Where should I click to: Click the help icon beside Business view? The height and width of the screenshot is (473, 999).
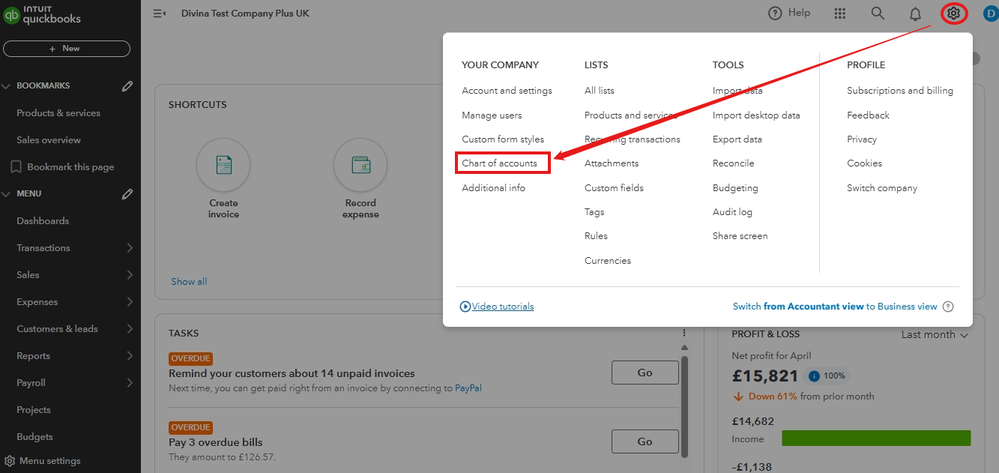948,307
